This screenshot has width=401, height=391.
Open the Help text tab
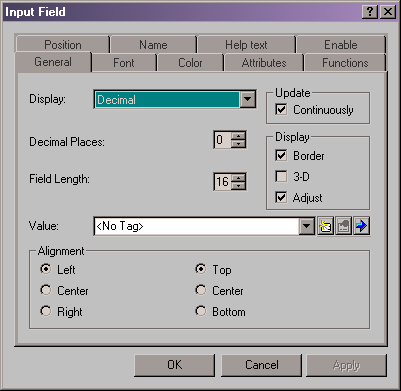246,45
